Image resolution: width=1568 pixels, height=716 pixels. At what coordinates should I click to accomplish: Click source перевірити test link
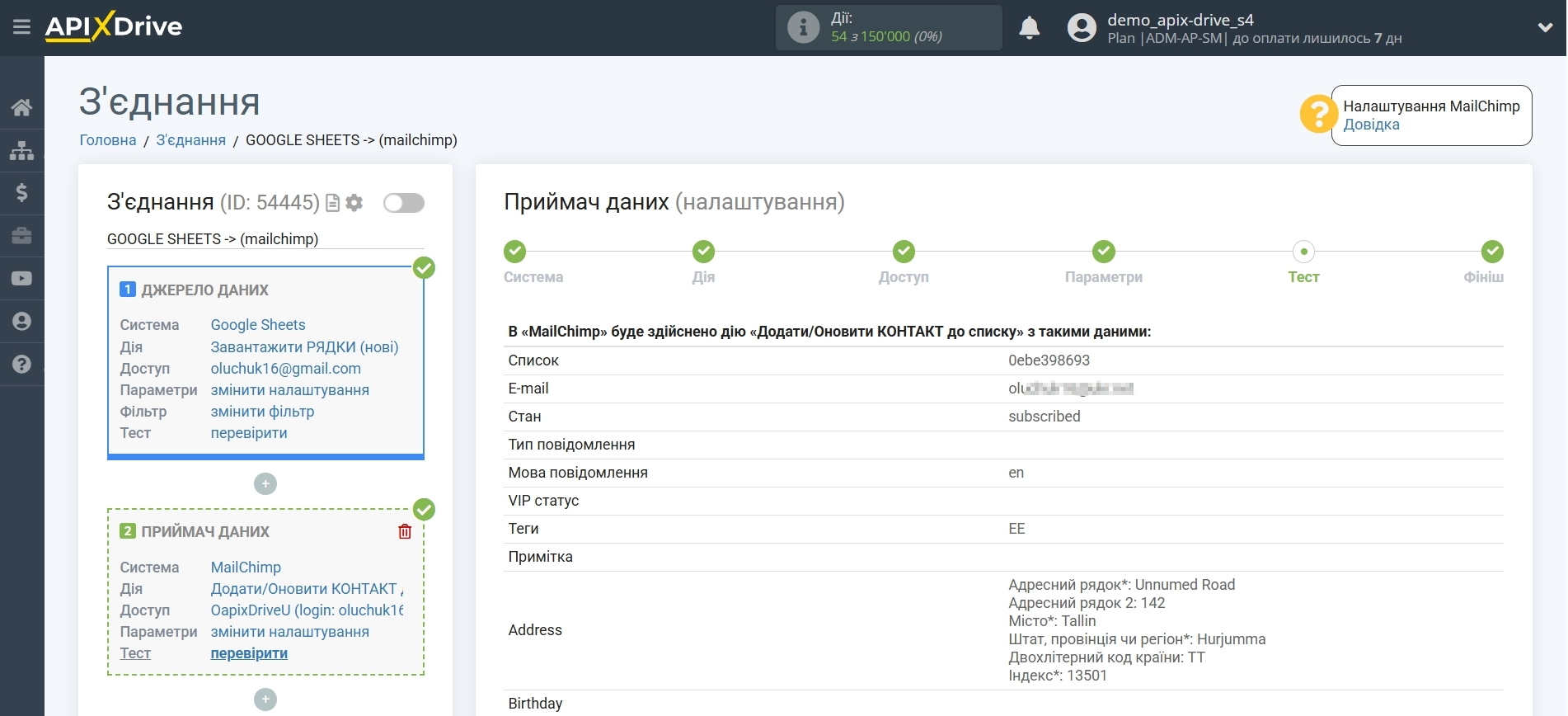point(249,433)
